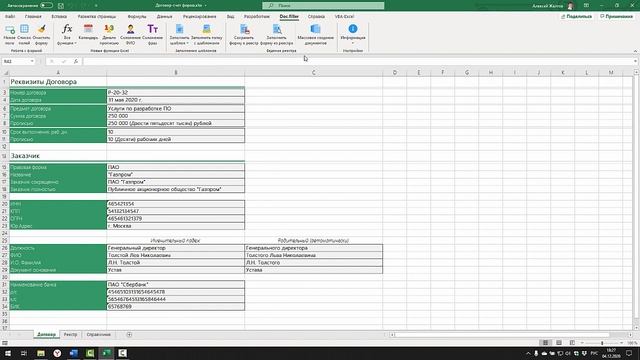640x360 pixels.
Task: Click vertical scrollbar down arrow
Action: 636,328
